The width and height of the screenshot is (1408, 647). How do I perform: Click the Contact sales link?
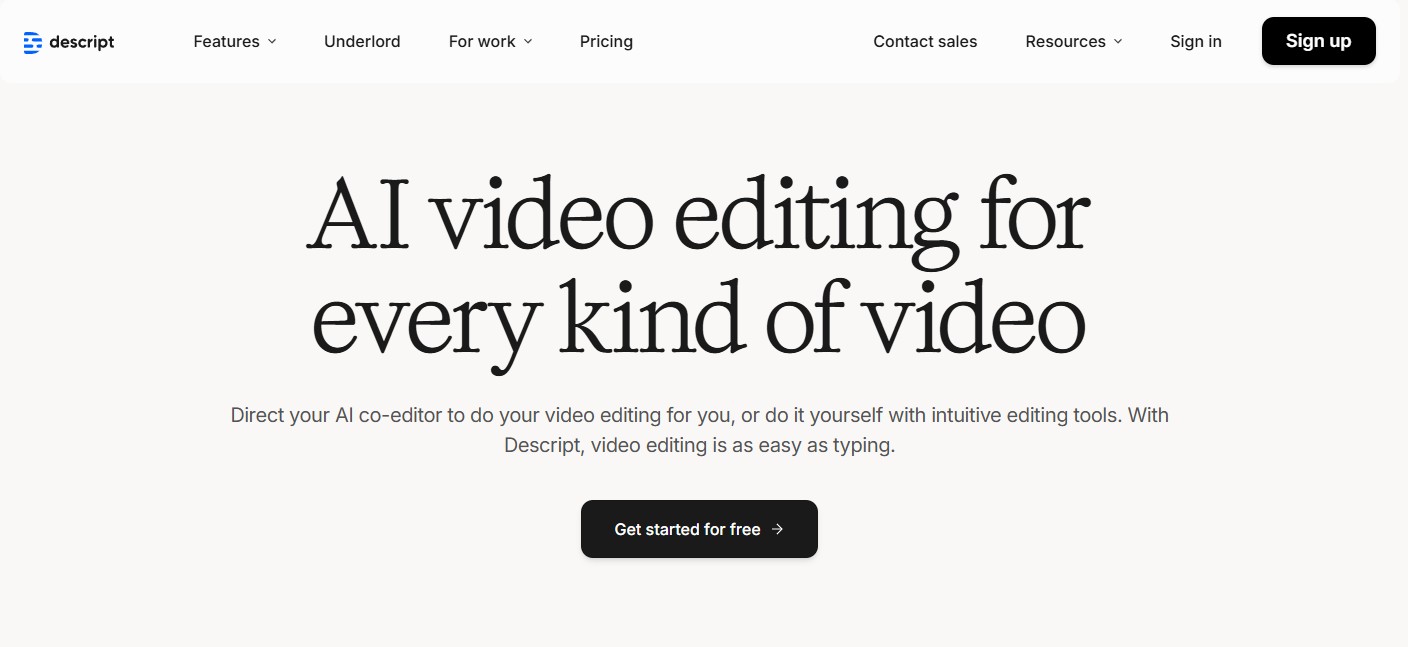pos(925,42)
